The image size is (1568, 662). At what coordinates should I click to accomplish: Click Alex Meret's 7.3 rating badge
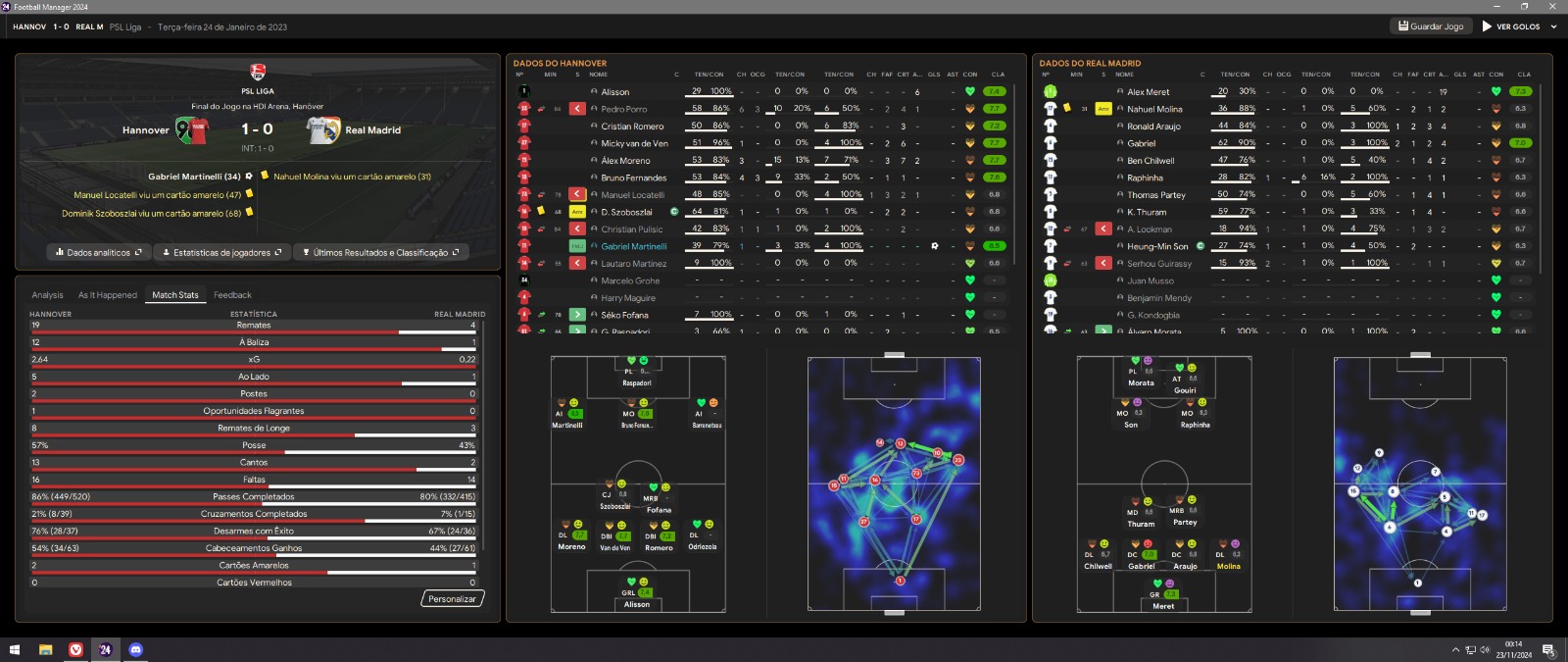tap(1520, 91)
